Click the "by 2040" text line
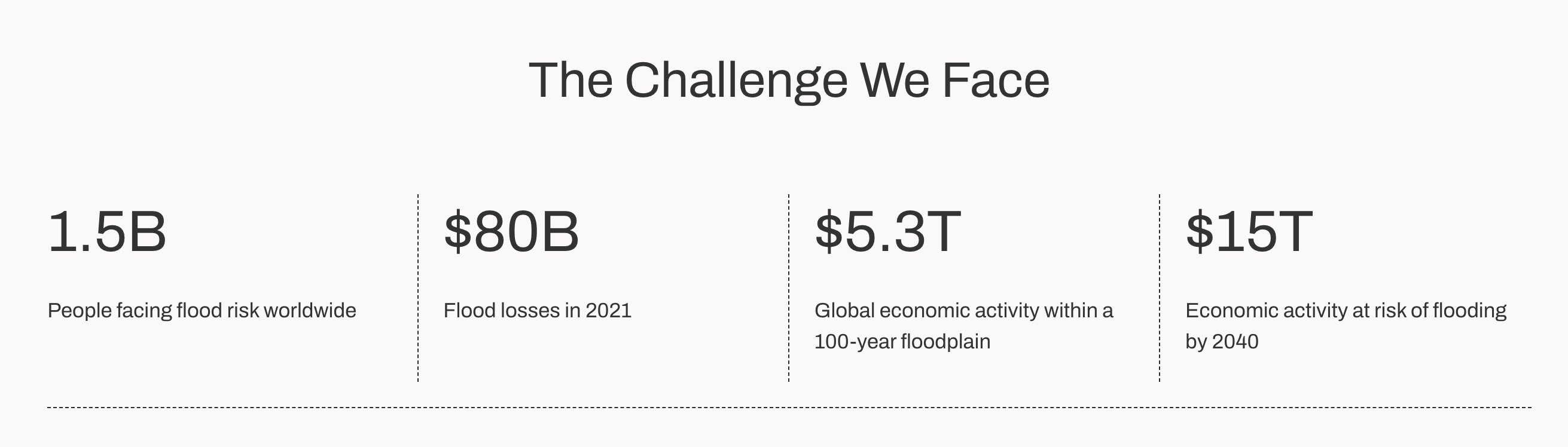 (1222, 342)
